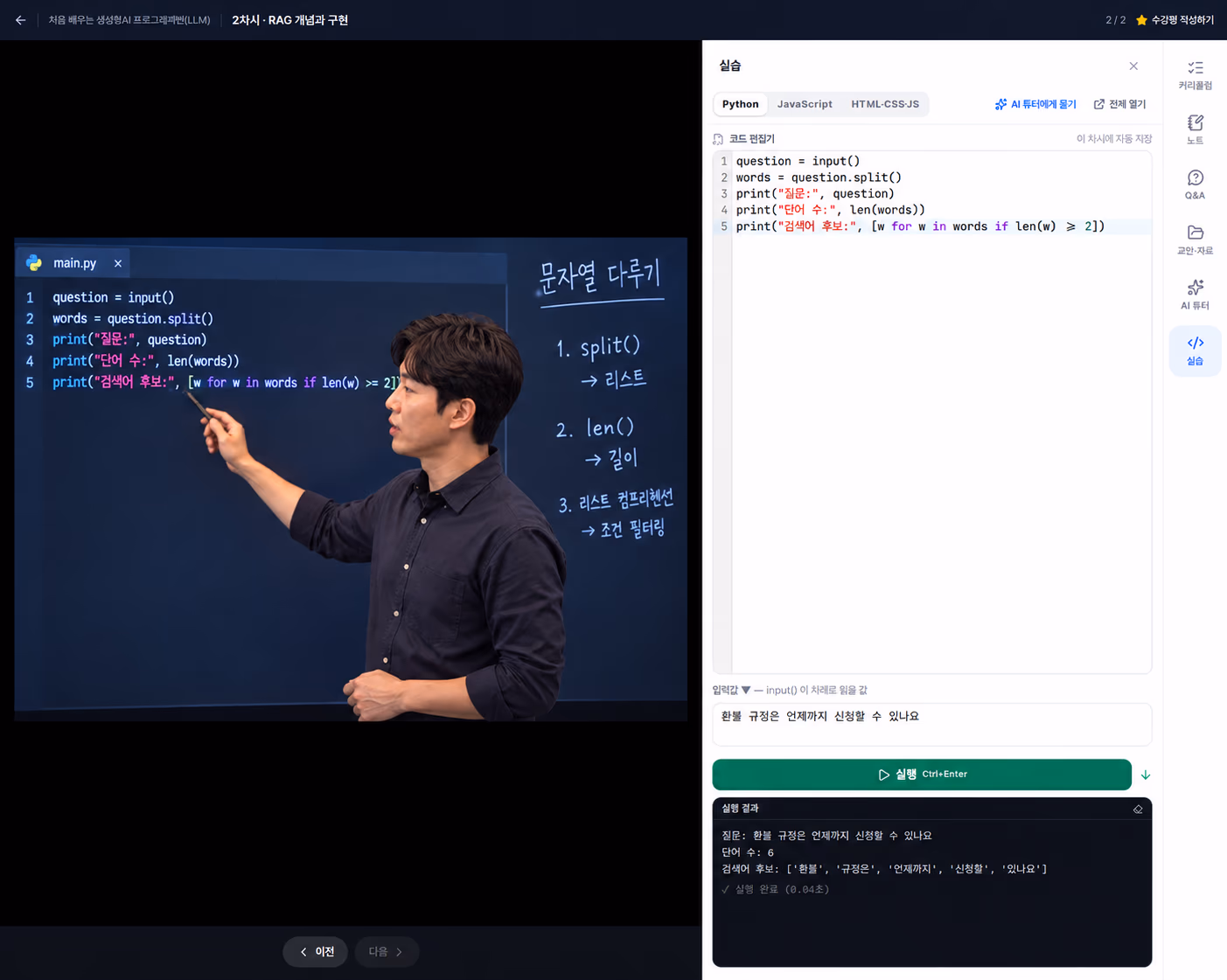Click the 코드 편집기 header icon
This screenshot has height=980, width=1227.
tap(718, 139)
